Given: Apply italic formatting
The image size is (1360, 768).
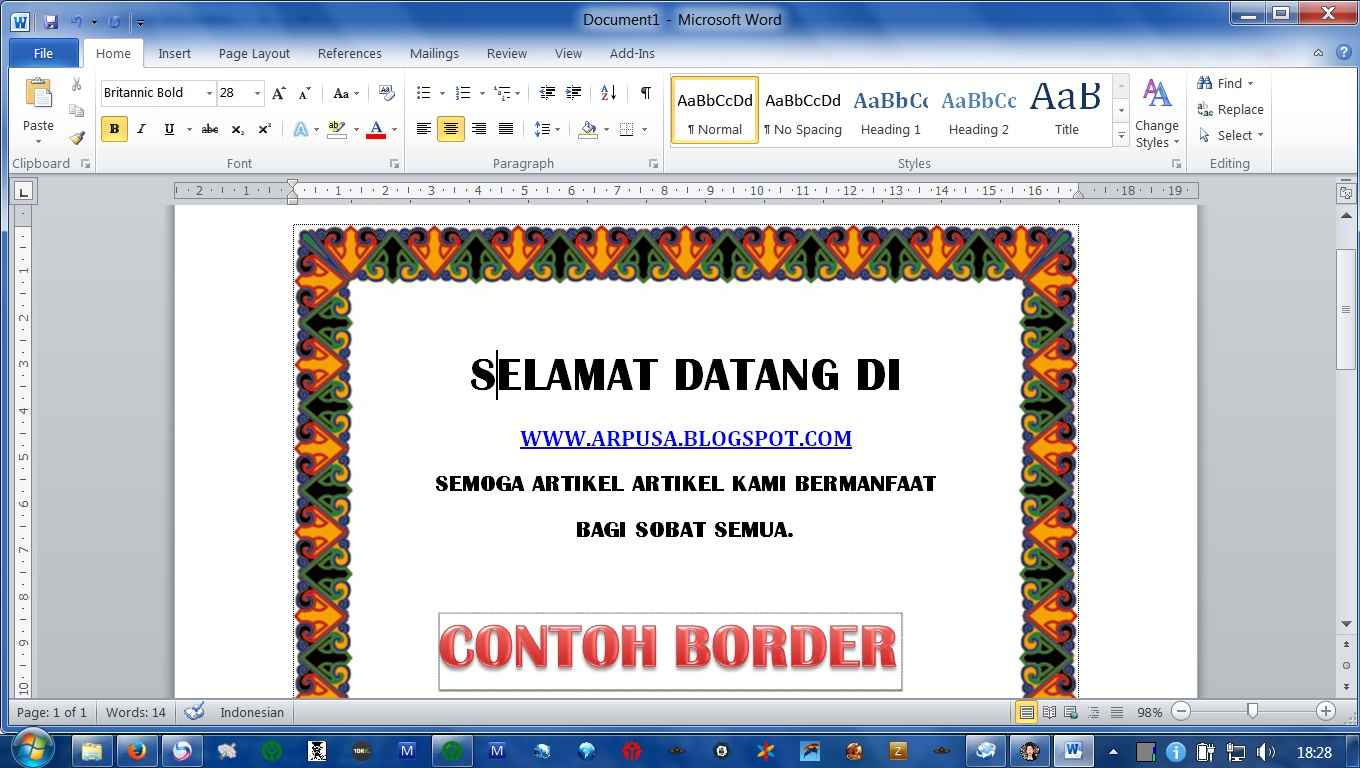Looking at the screenshot, I should tap(141, 129).
